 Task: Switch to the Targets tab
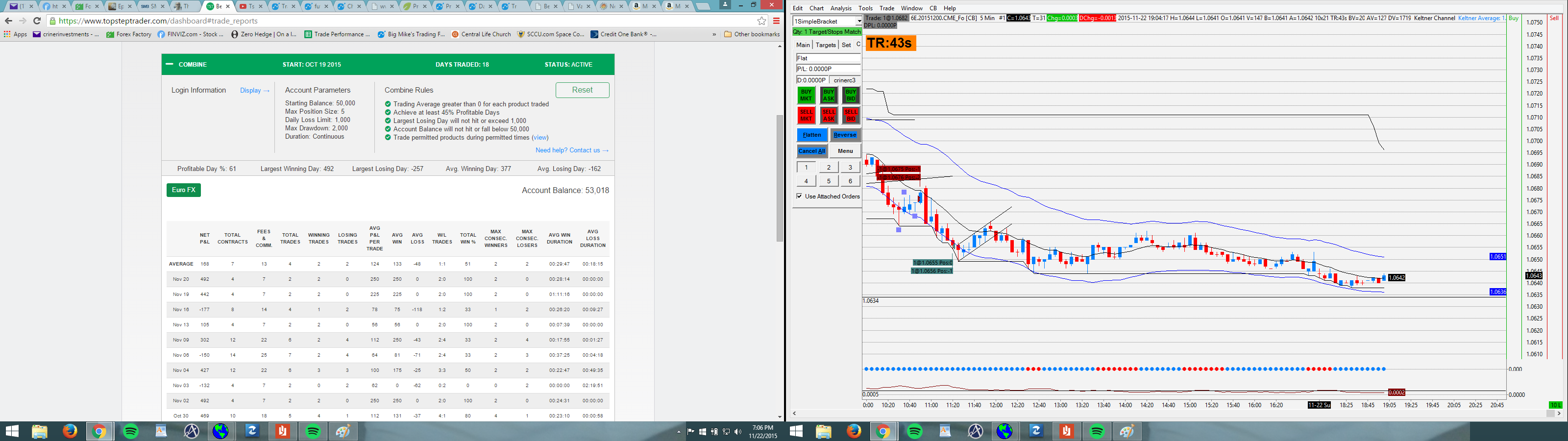coord(825,45)
